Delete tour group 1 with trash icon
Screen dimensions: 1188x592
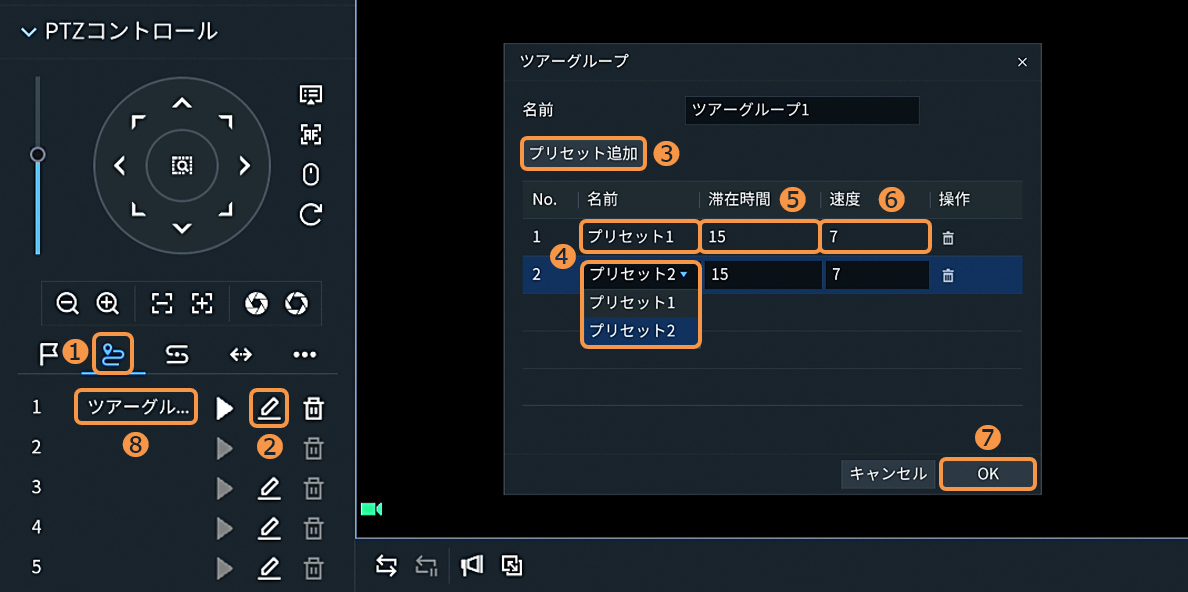coord(314,407)
